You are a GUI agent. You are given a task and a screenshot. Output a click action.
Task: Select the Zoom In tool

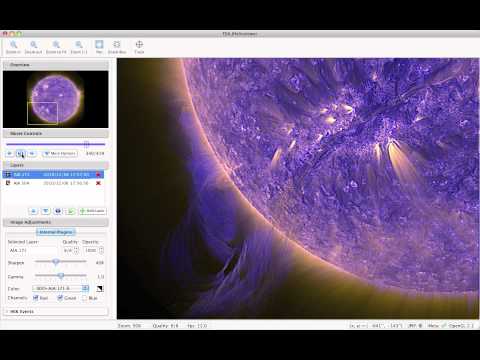[x=13, y=47]
